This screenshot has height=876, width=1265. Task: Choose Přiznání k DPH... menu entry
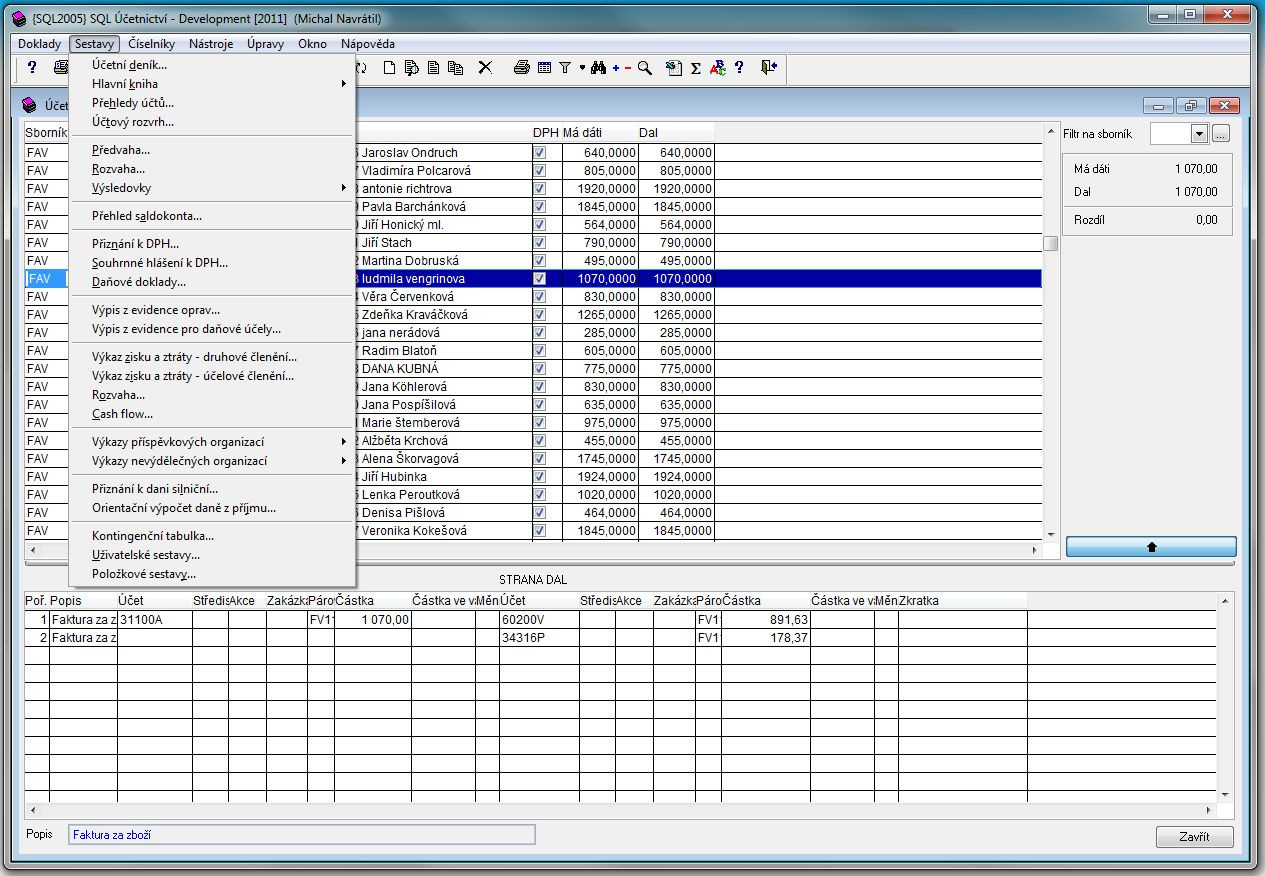click(x=212, y=244)
